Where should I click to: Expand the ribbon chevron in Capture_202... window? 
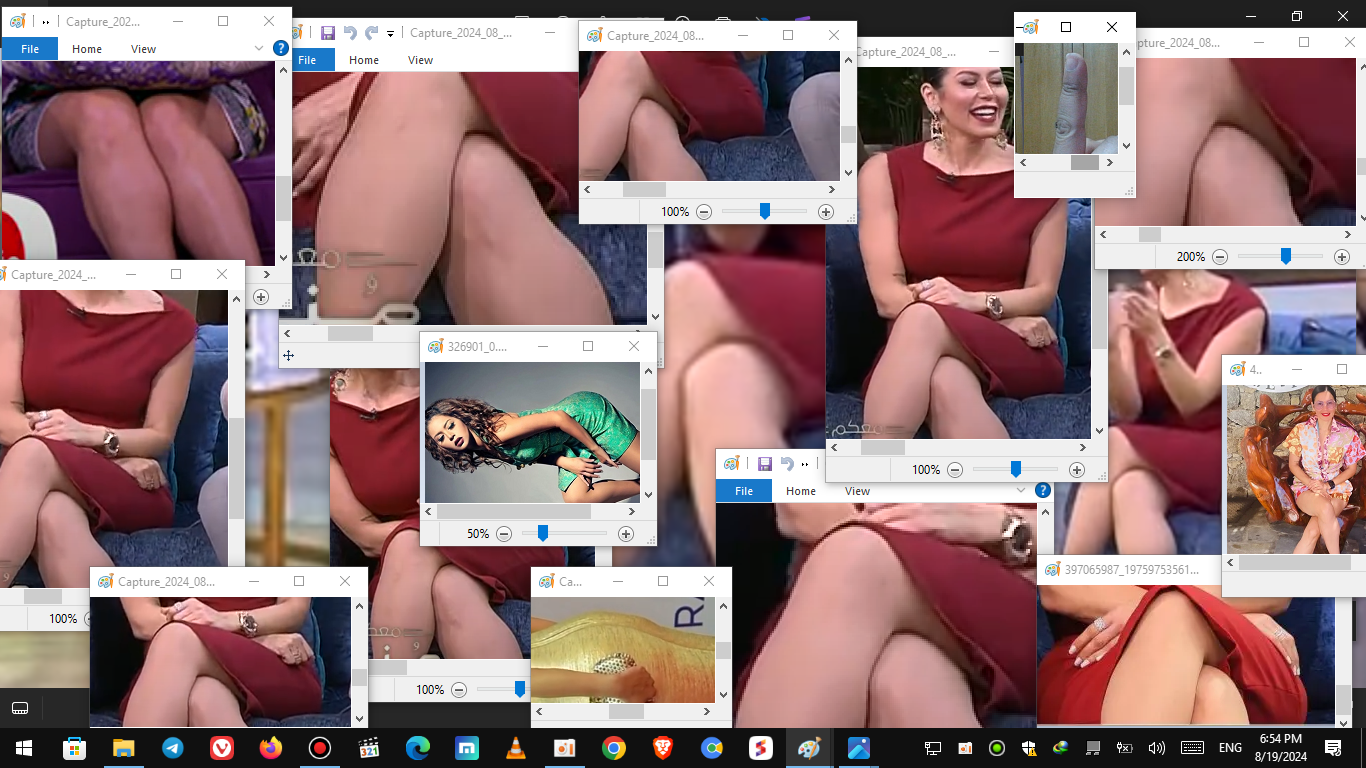(259, 48)
